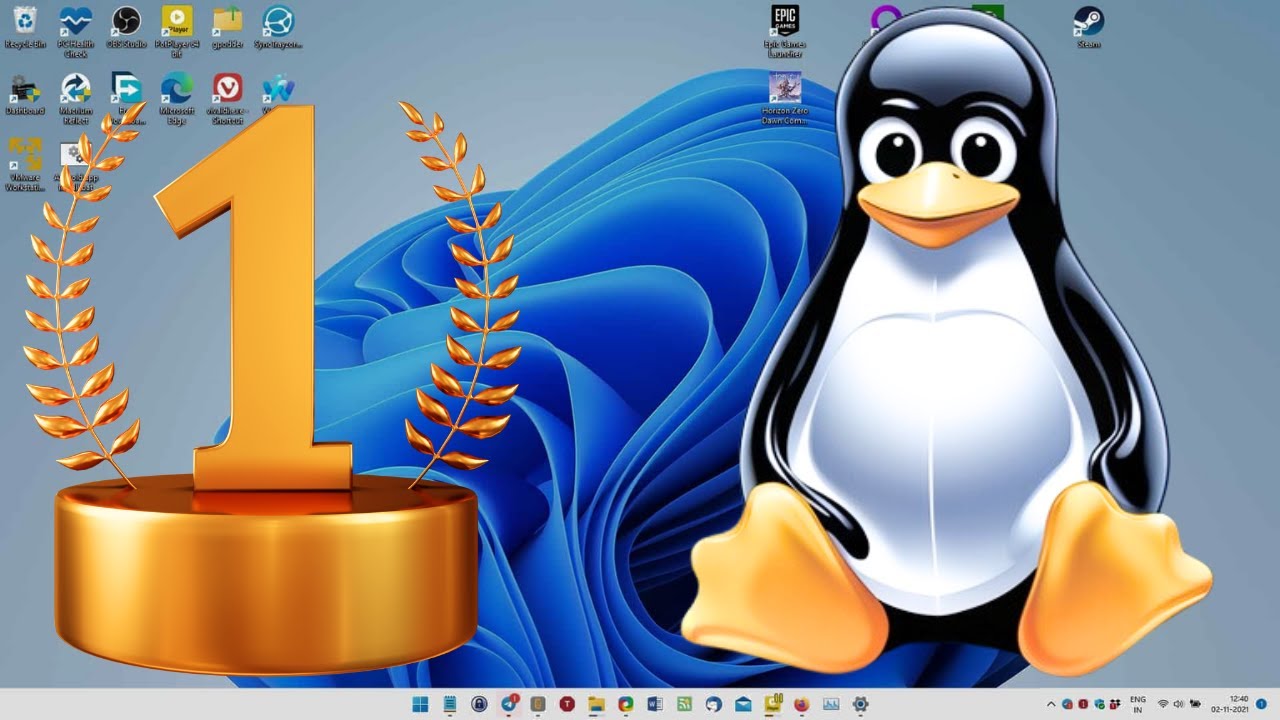Open the Windows Start menu
This screenshot has width=1280, height=720.
pos(420,704)
